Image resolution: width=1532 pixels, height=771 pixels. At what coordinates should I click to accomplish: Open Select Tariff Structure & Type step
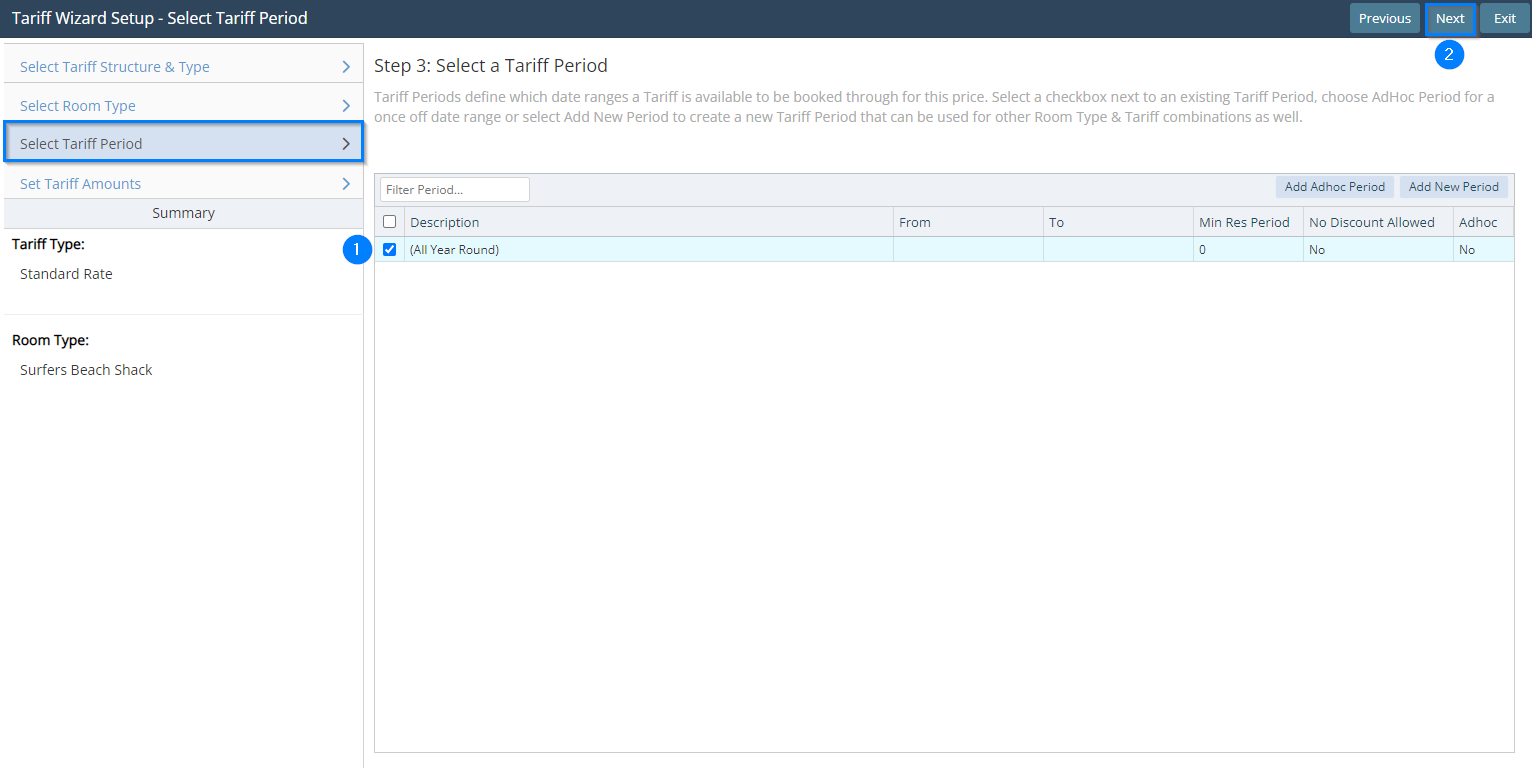pyautogui.click(x=115, y=67)
